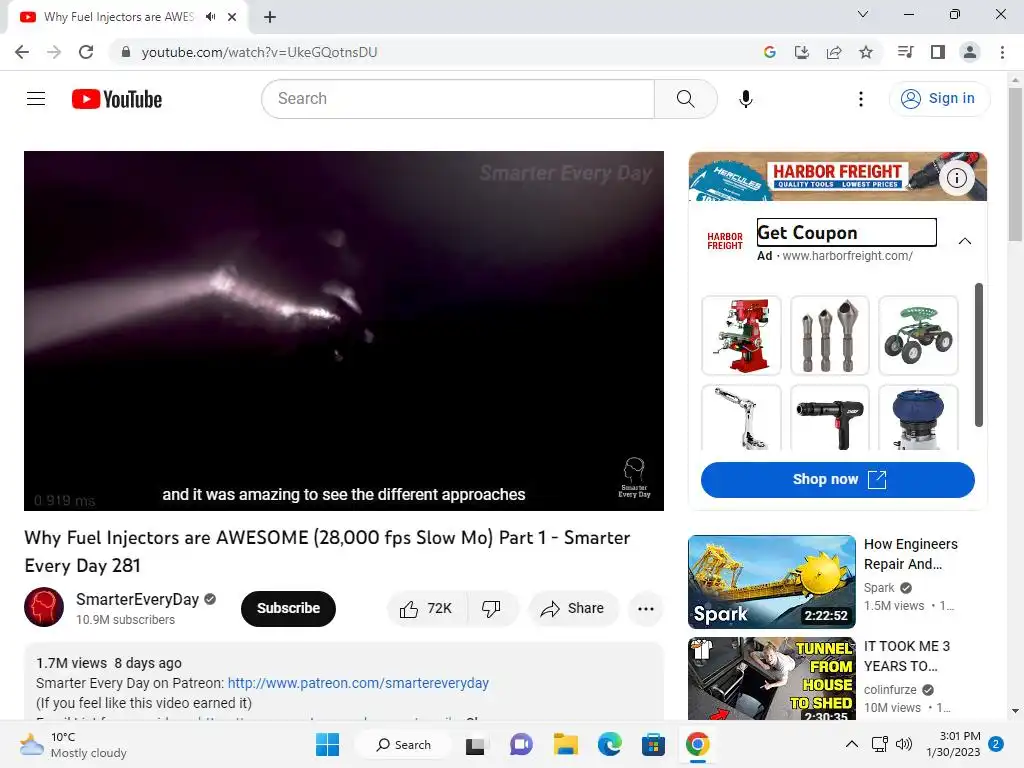Toggle the Chrome side panel
Image resolution: width=1024 pixels, height=768 pixels.
pos(938,52)
